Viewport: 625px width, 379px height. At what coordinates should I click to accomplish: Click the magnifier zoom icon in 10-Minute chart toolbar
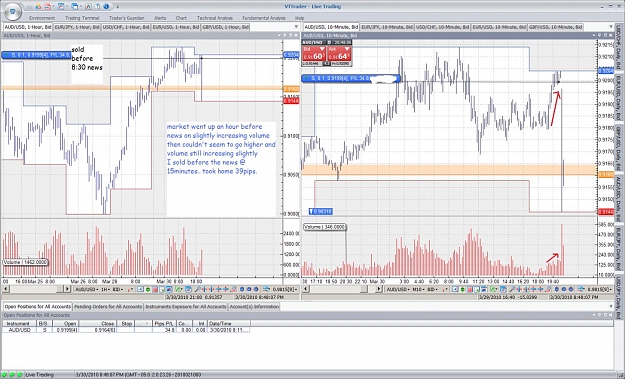[512, 289]
